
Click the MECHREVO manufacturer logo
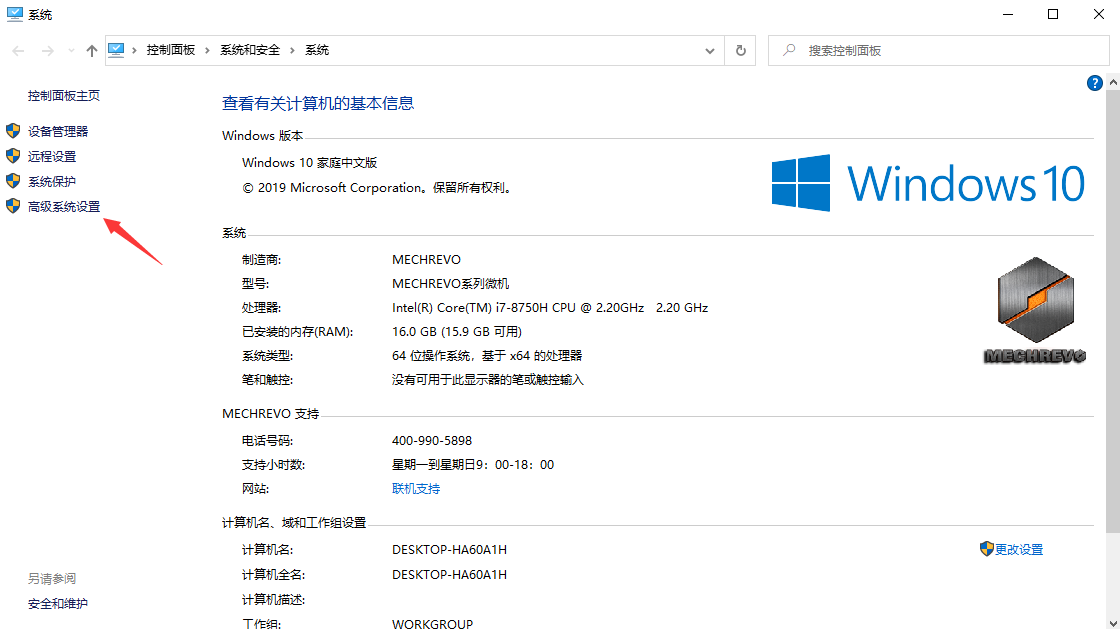pyautogui.click(x=1034, y=310)
